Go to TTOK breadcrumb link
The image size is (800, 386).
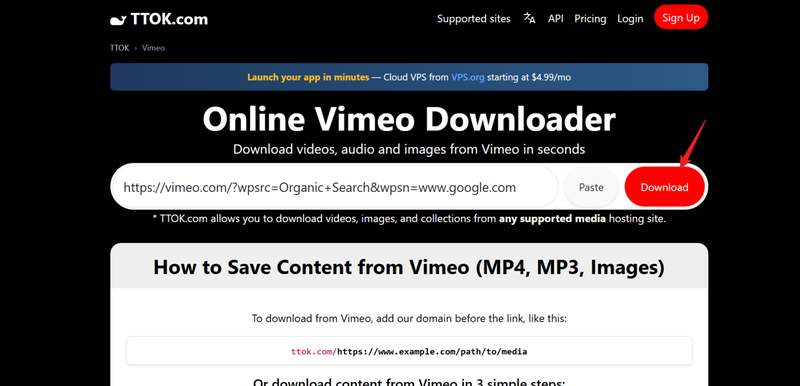(119, 48)
